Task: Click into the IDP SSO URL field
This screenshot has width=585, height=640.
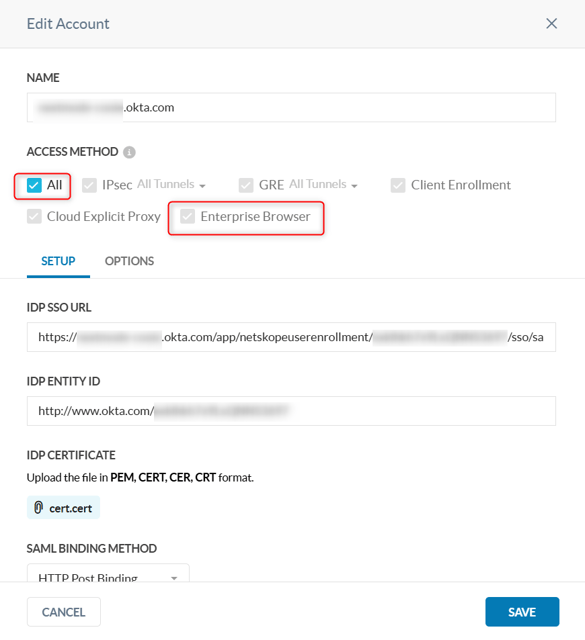Action: 291,337
